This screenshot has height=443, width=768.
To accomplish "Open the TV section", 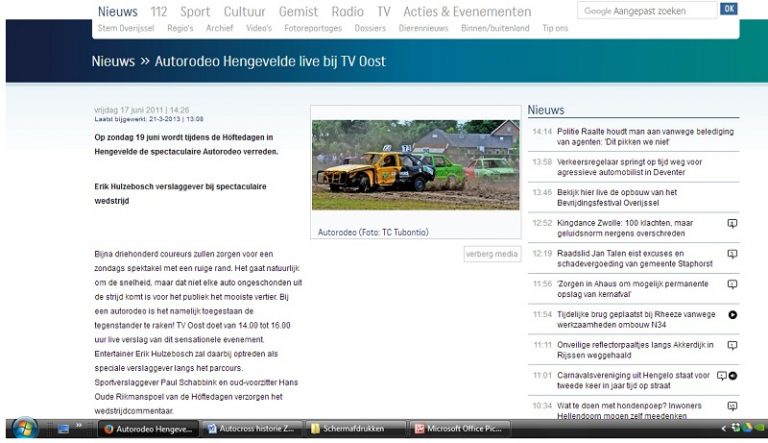I will 384,11.
